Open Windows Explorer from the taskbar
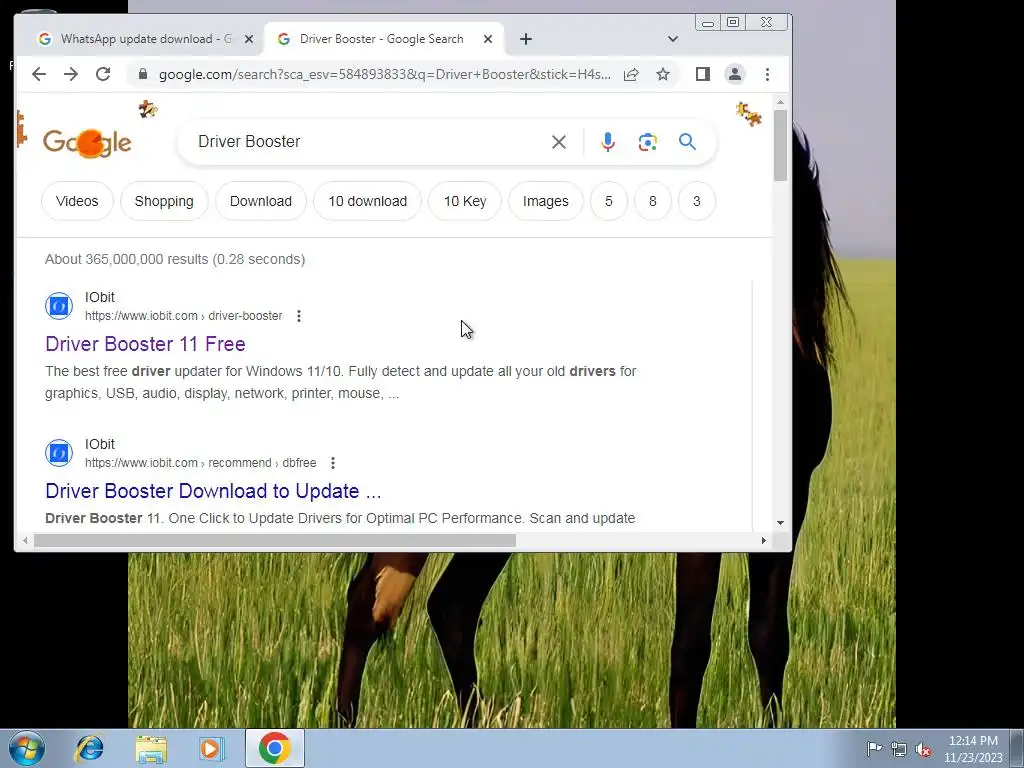The image size is (1024, 768). pos(151,748)
